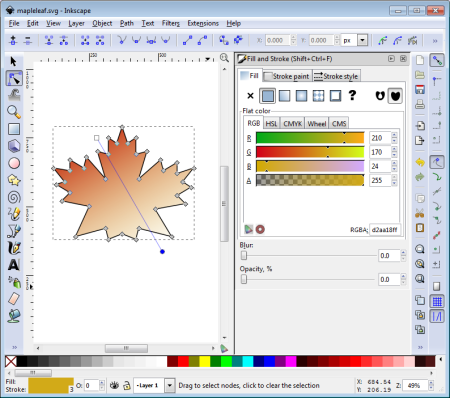
Task: Click the Opacity slider handle
Action: coord(244,279)
